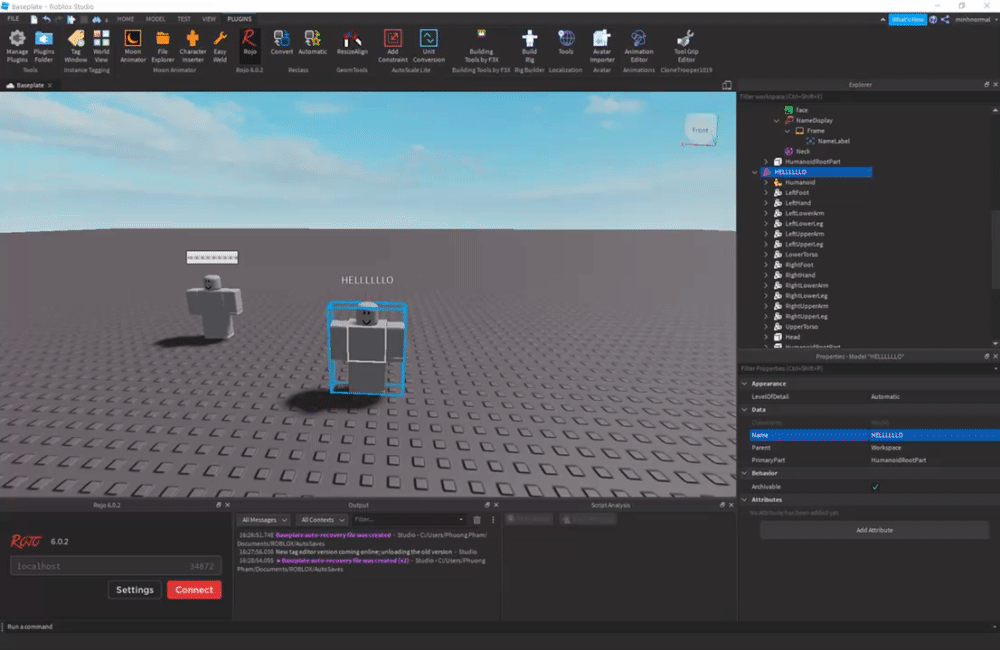Viewport: 1000px width, 650px height.
Task: Collapse the Attributes properties section
Action: (744, 499)
